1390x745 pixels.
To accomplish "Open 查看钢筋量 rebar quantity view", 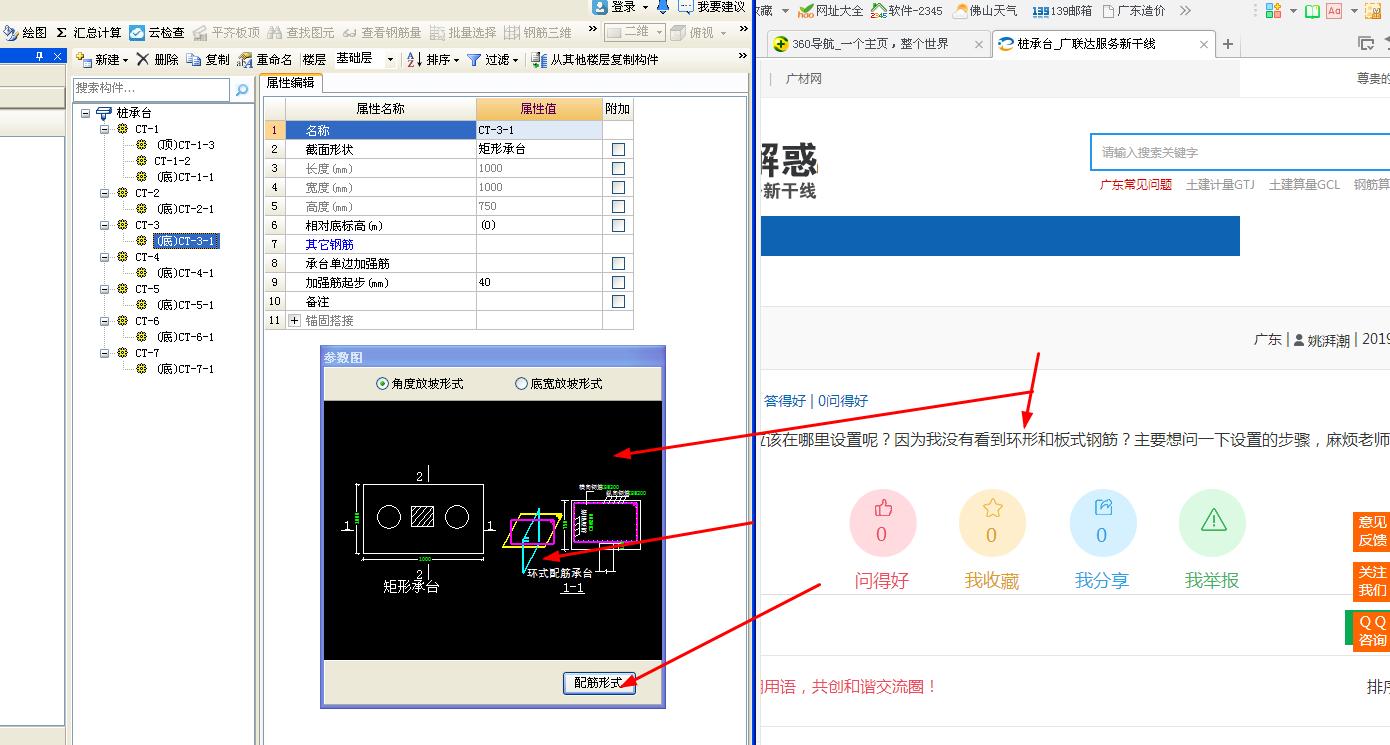I will [x=382, y=33].
